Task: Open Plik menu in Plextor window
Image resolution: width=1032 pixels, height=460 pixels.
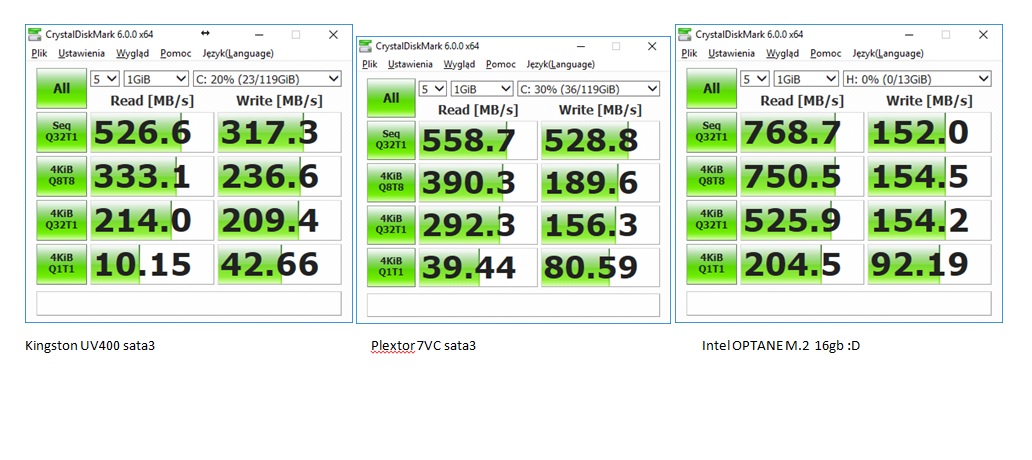Action: (x=369, y=64)
